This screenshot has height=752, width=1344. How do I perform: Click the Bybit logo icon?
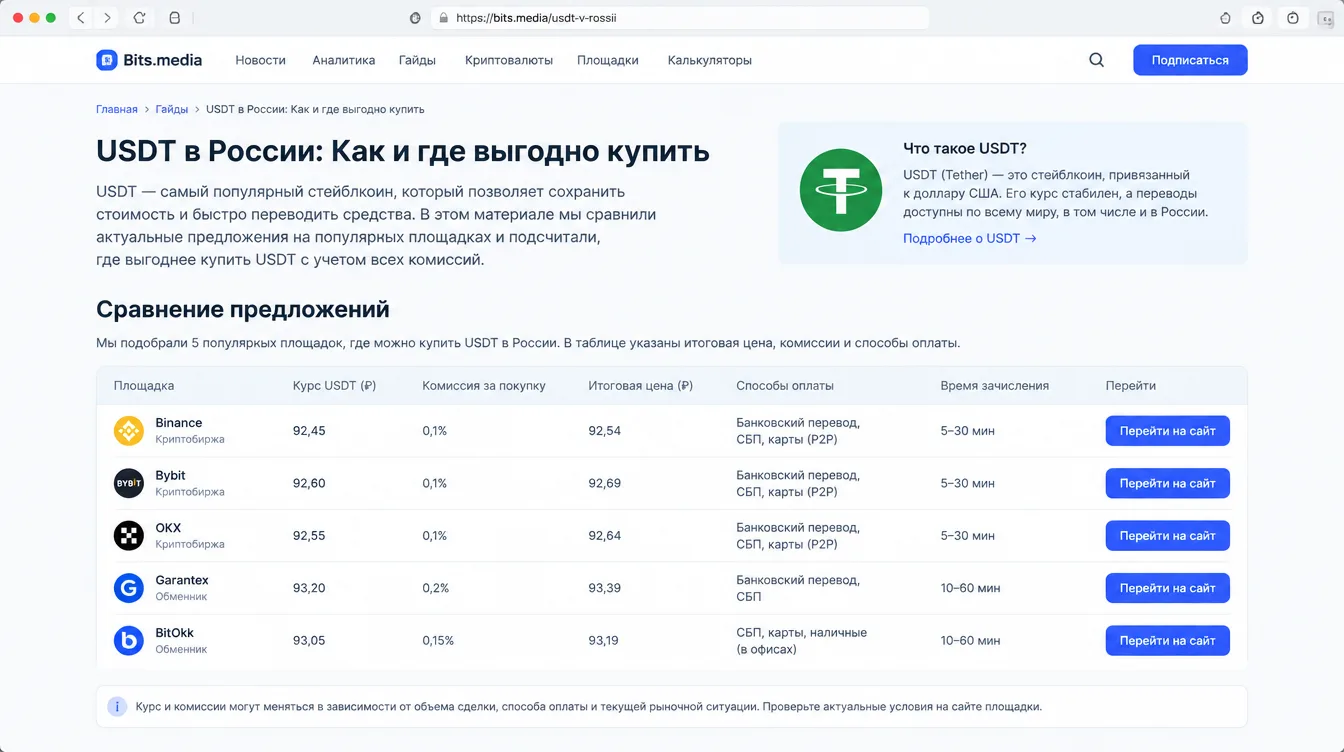click(129, 483)
